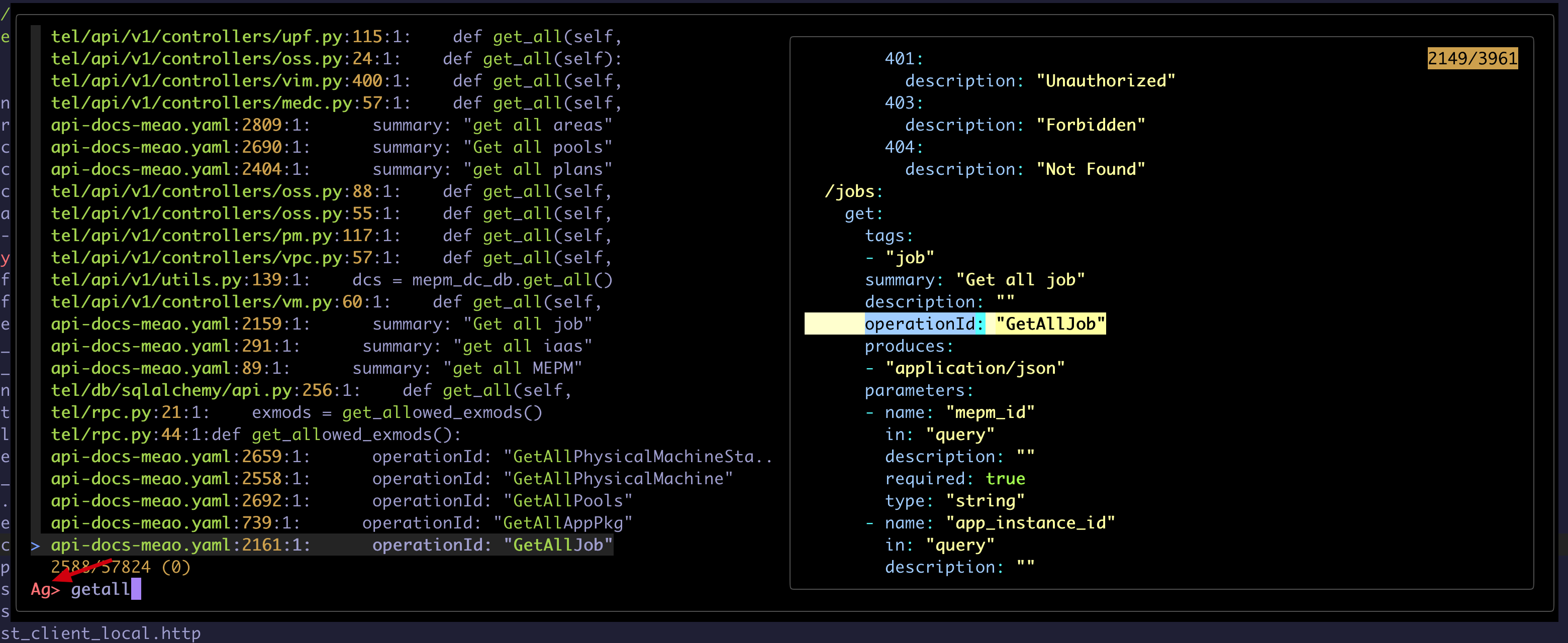Pick the rpc.py line 44 result
The height and width of the screenshot is (643, 1568).
pyautogui.click(x=256, y=435)
